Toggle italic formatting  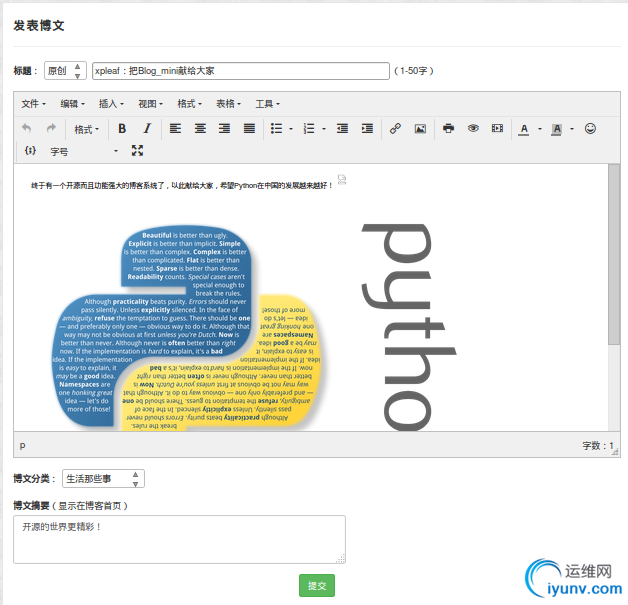coord(147,129)
